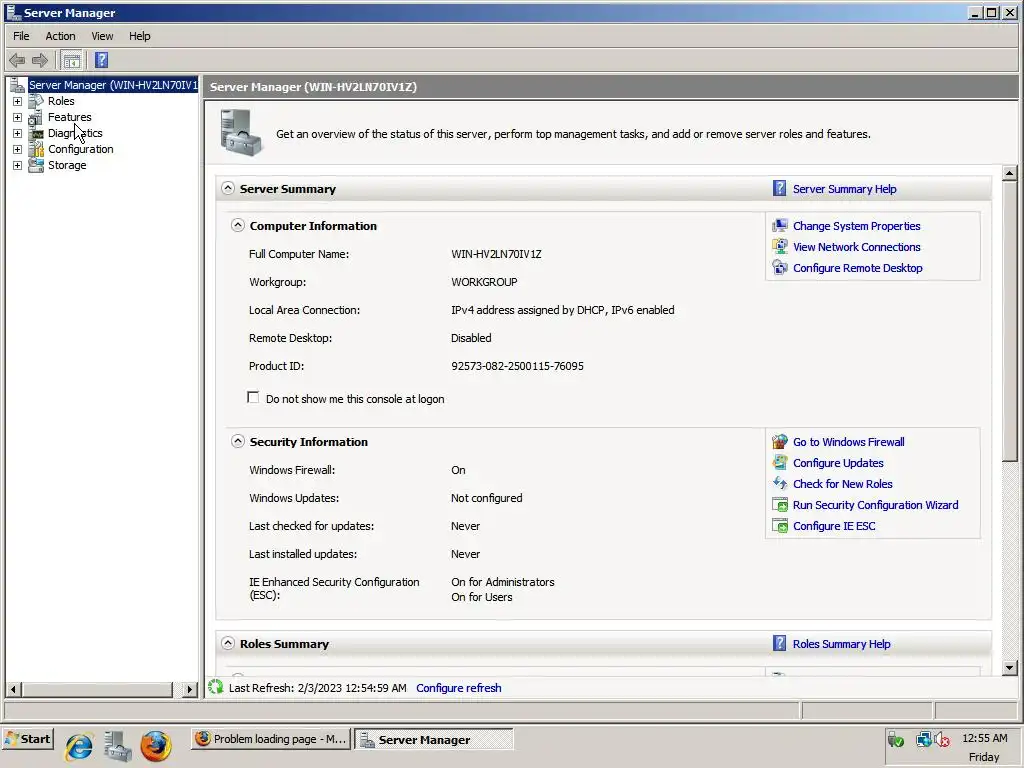Click the vertical scrollbar down arrow
The height and width of the screenshot is (768, 1024).
1009,667
